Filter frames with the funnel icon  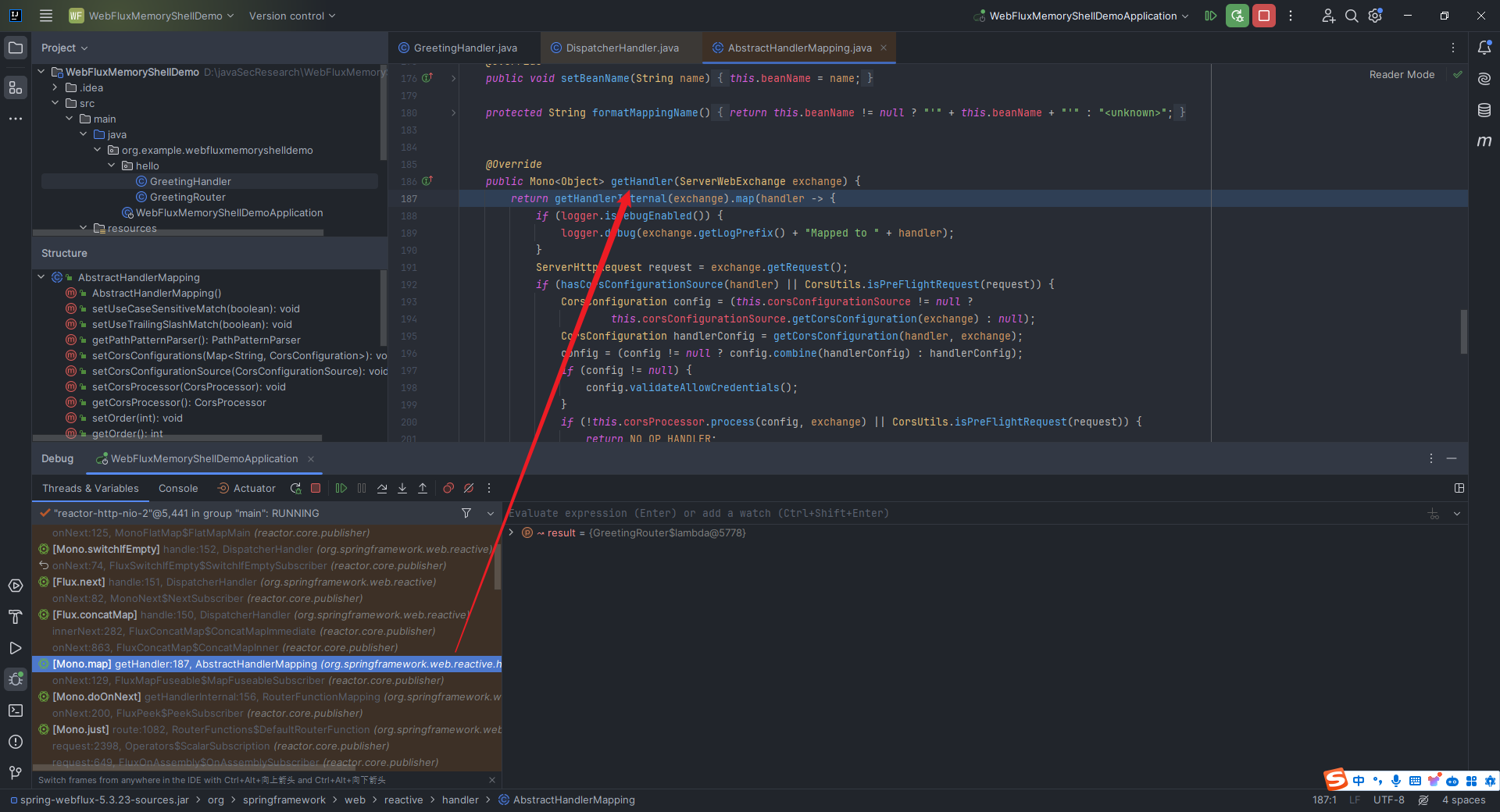[466, 513]
